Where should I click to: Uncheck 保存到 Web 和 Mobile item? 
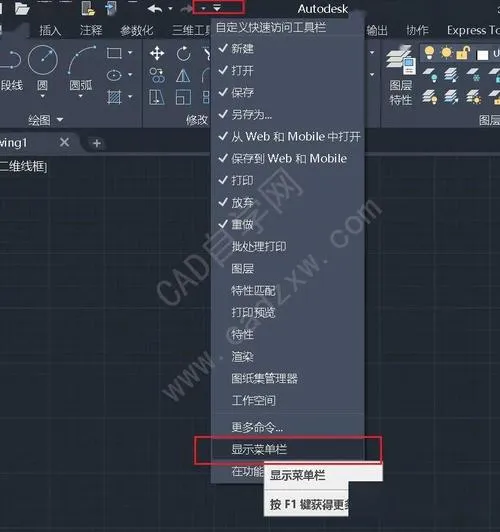288,158
